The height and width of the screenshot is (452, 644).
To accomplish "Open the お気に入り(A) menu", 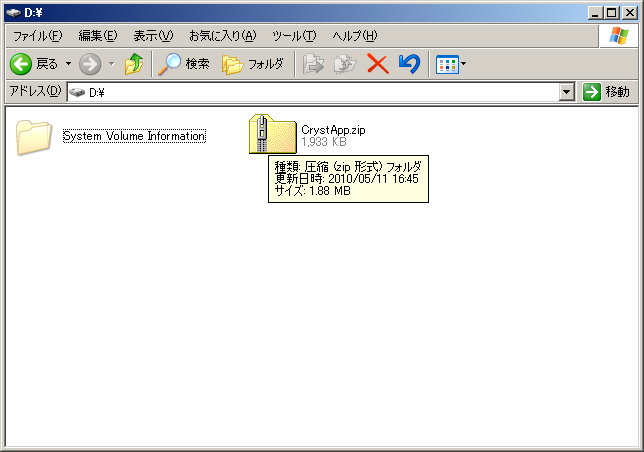I will click(x=222, y=36).
